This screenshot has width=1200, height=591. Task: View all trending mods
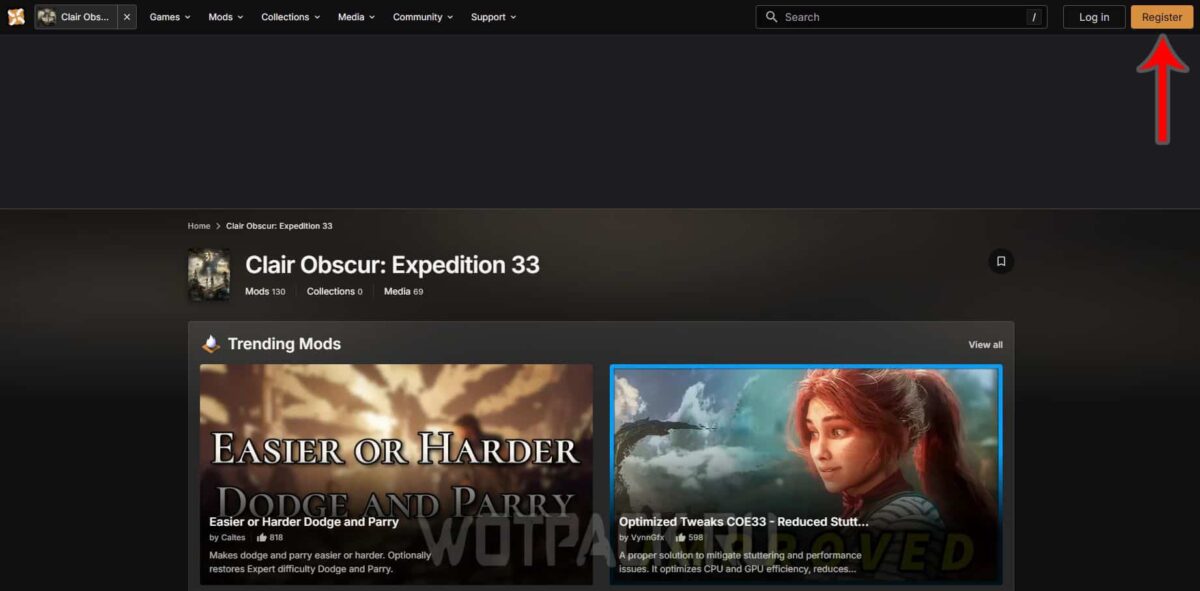pyautogui.click(x=985, y=345)
